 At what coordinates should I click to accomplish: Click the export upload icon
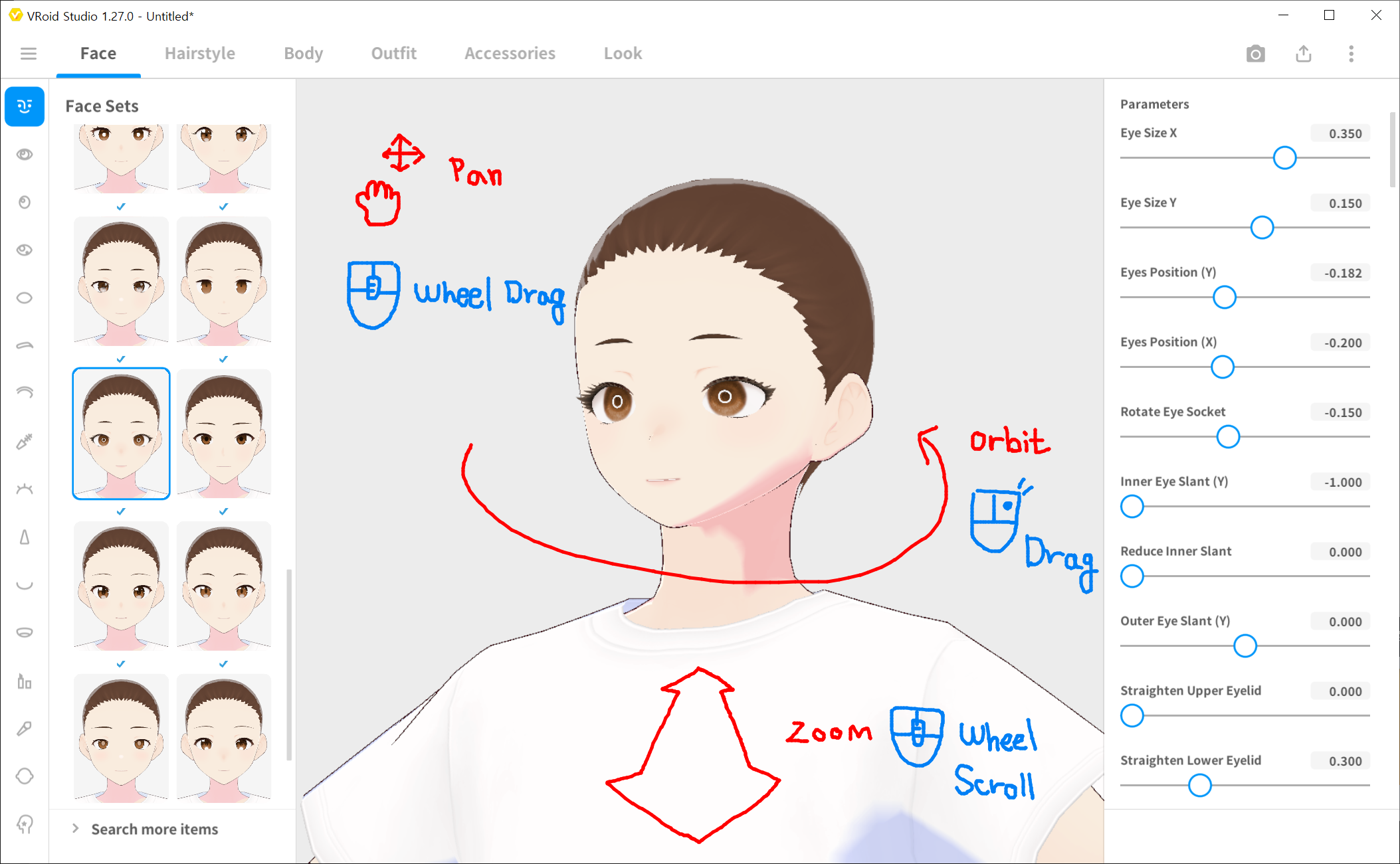point(1303,54)
